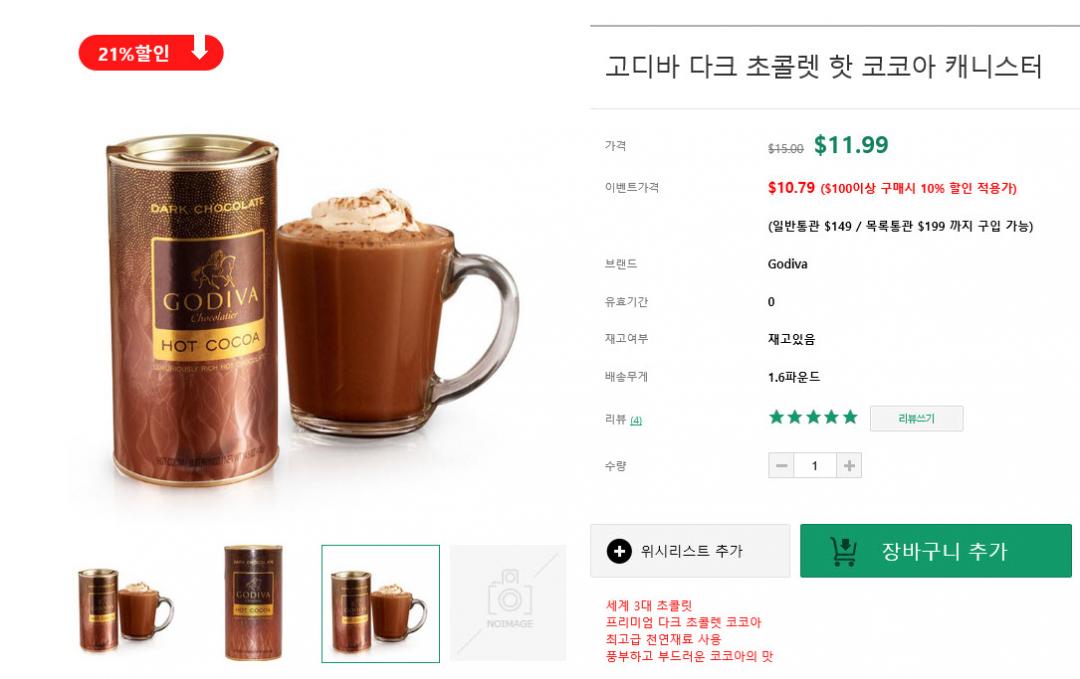The height and width of the screenshot is (679, 1080).
Task: Open the 리뷰쓰기 review button
Action: click(916, 418)
